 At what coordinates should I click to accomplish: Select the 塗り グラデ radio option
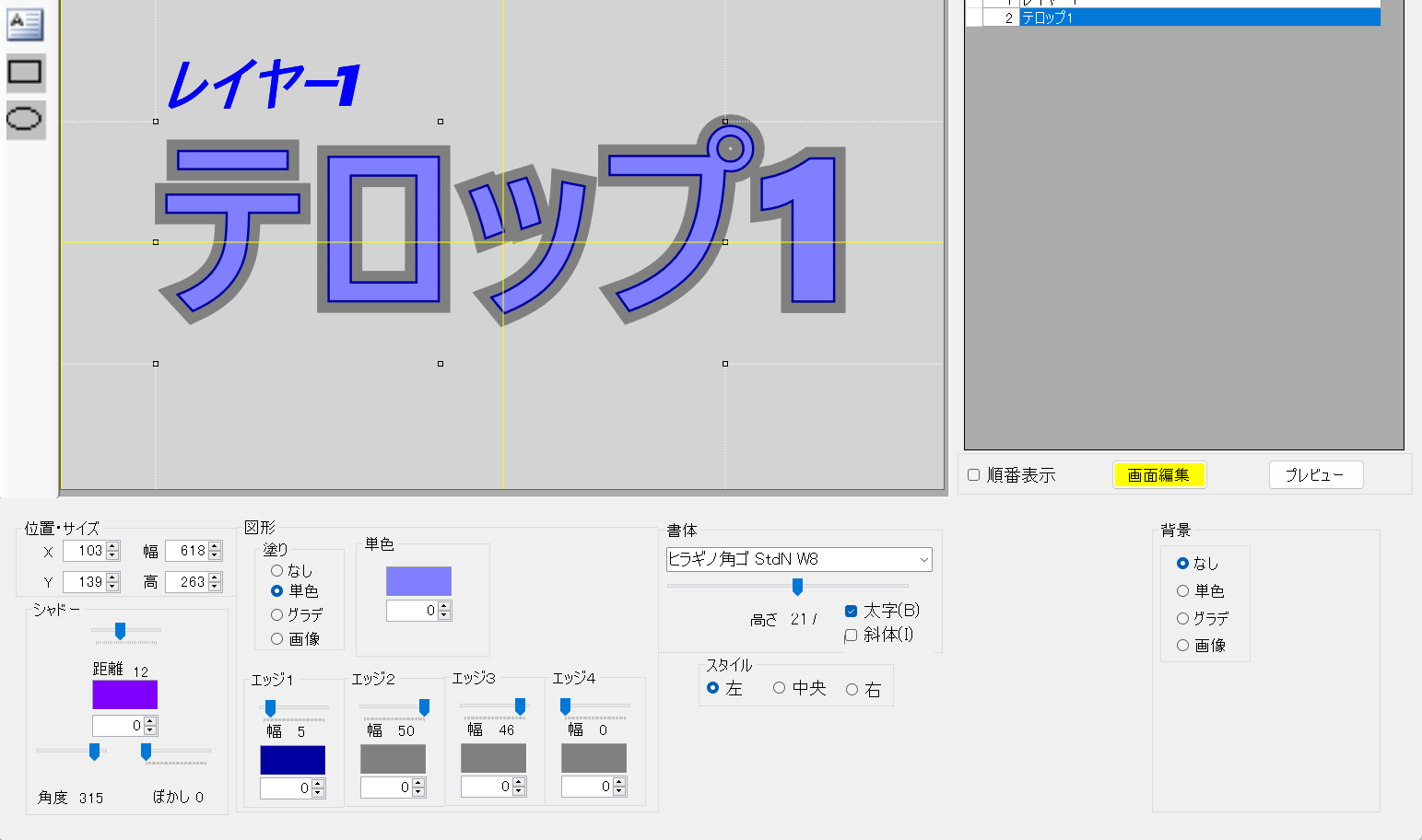276,614
